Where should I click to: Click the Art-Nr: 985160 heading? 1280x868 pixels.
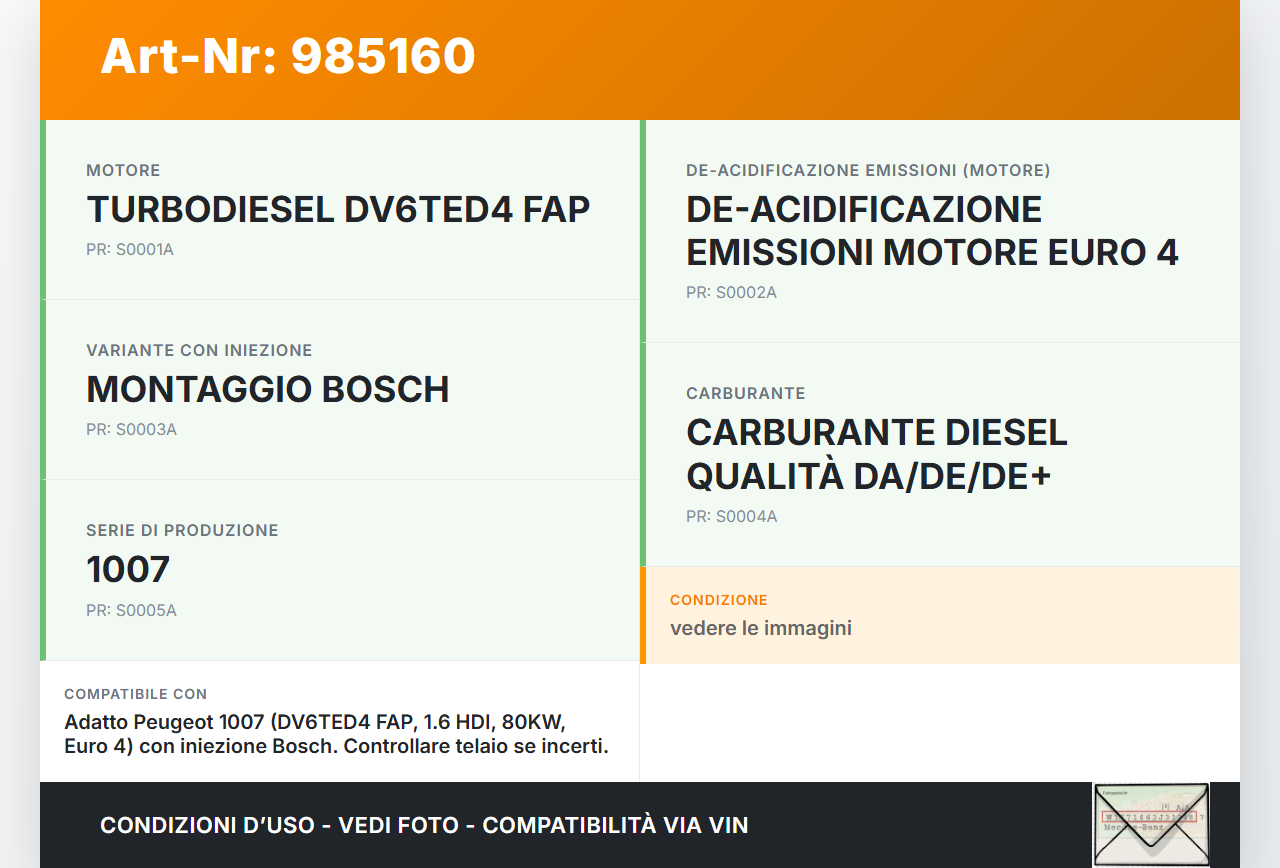(x=288, y=56)
